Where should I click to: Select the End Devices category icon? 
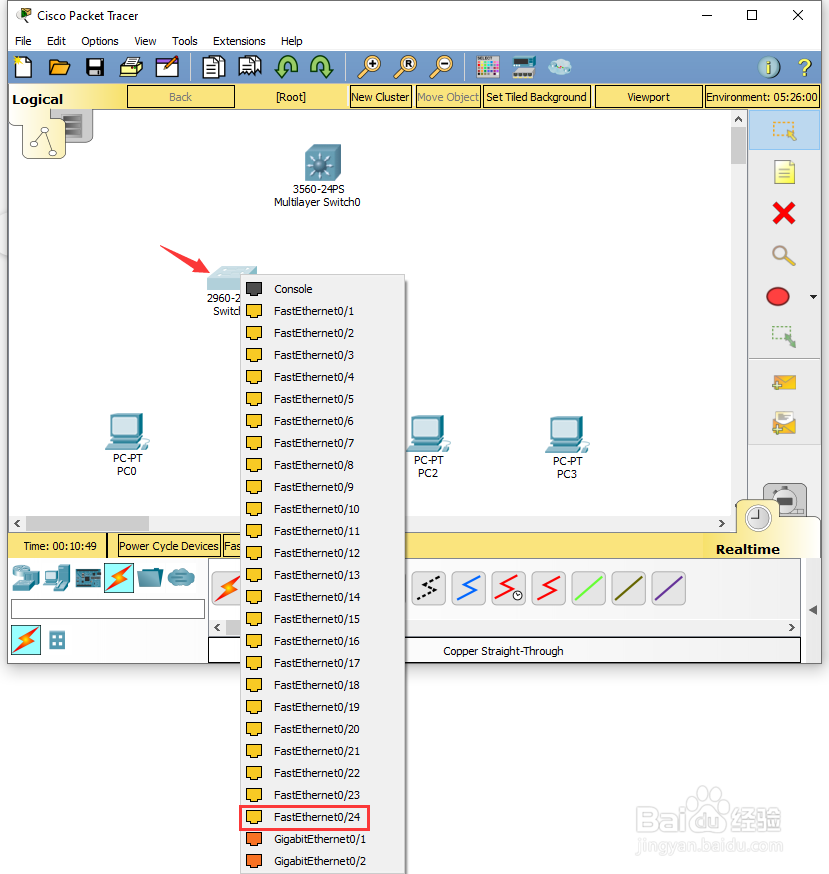click(x=57, y=578)
